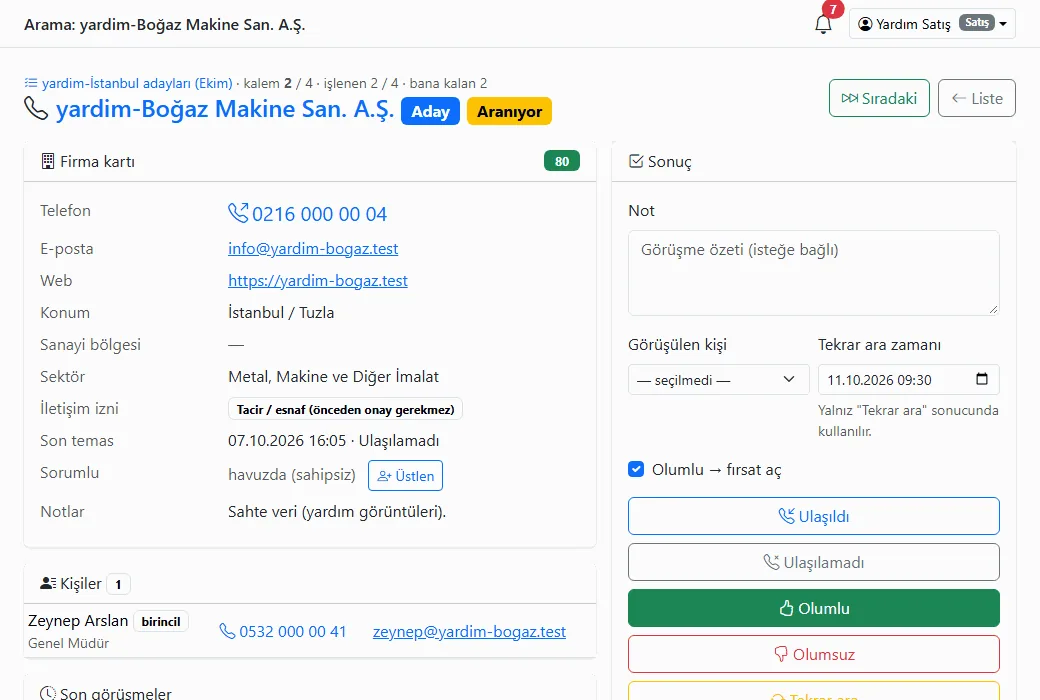Click the checkbox icon in Sonuç header
The image size is (1040, 700).
[635, 161]
